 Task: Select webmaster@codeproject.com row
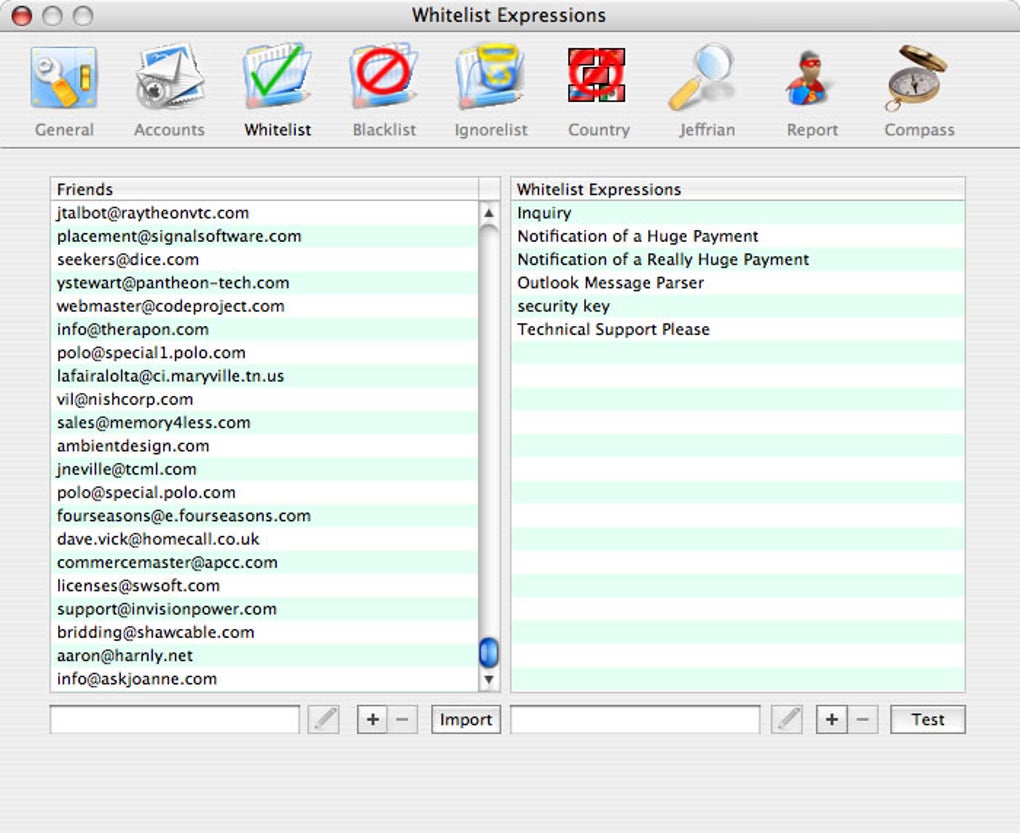click(x=264, y=306)
